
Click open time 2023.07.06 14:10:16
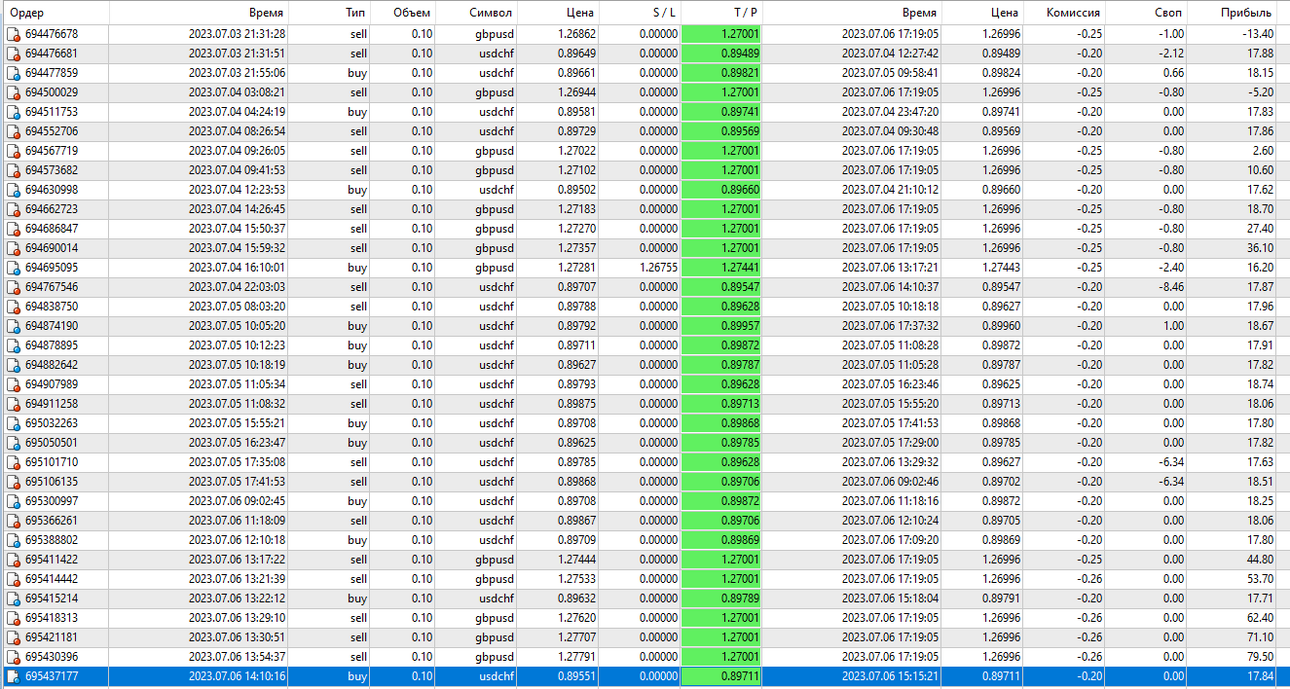tap(237, 677)
